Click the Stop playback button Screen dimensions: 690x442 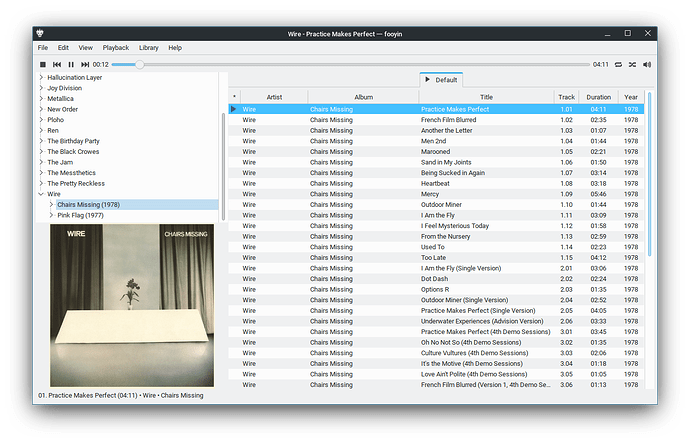pos(43,64)
